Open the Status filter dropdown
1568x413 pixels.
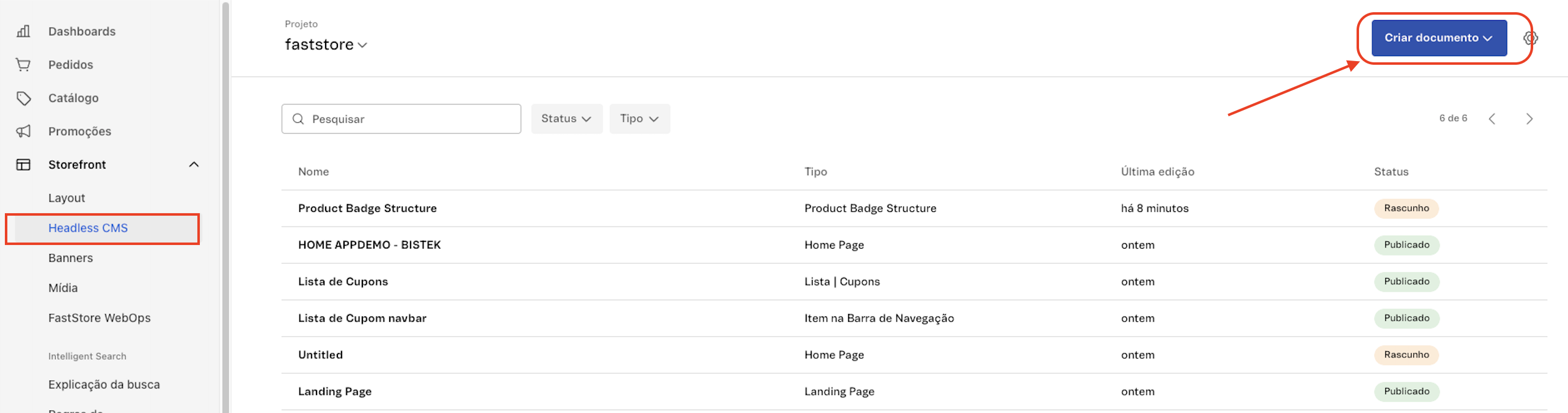(x=566, y=119)
